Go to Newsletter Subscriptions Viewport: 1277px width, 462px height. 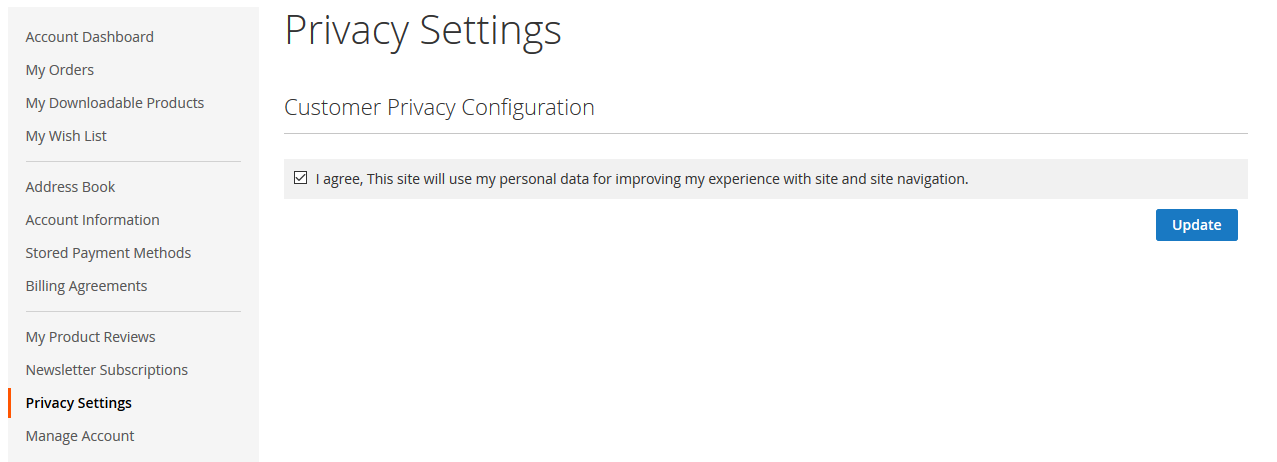pyautogui.click(x=107, y=370)
